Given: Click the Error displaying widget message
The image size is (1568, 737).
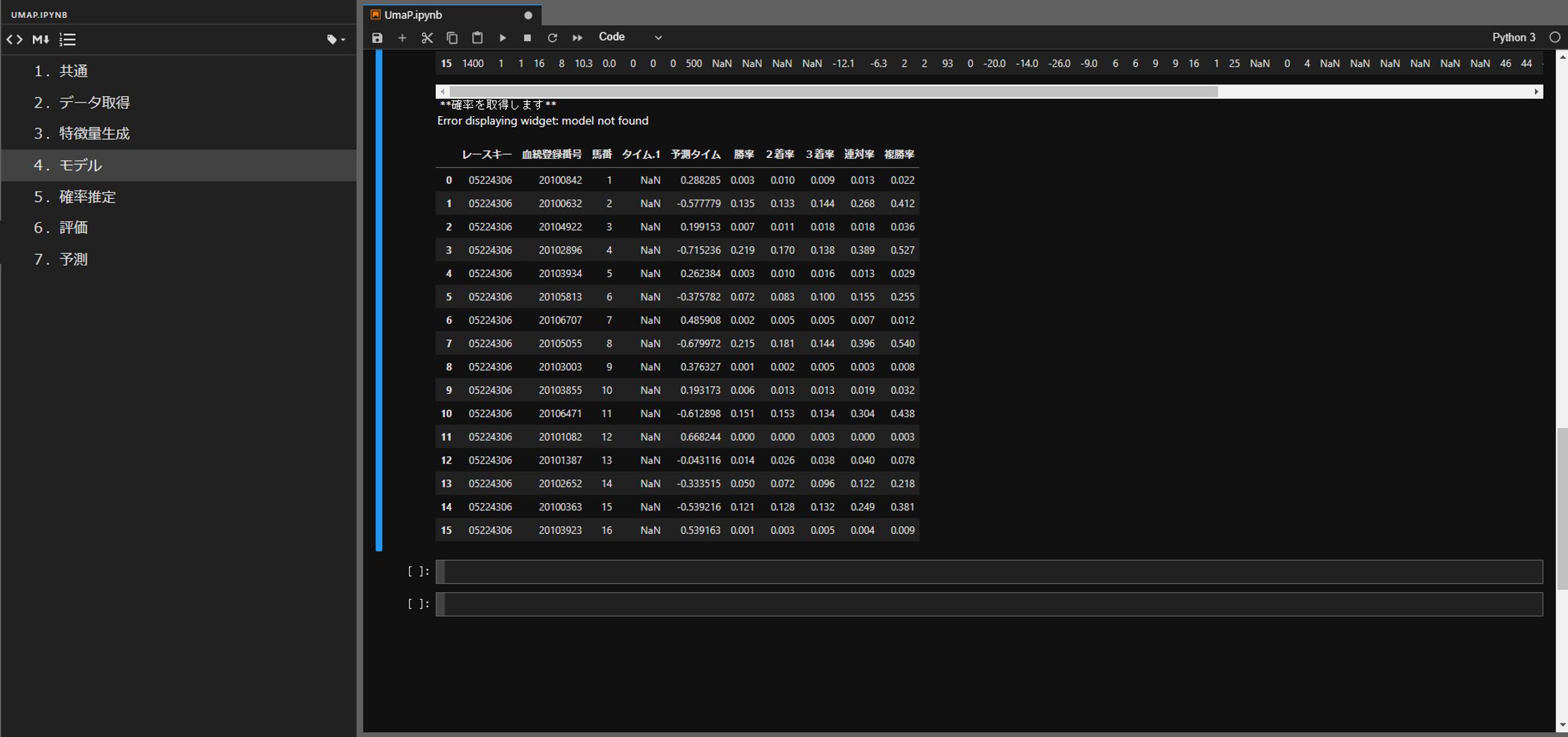Looking at the screenshot, I should [543, 121].
